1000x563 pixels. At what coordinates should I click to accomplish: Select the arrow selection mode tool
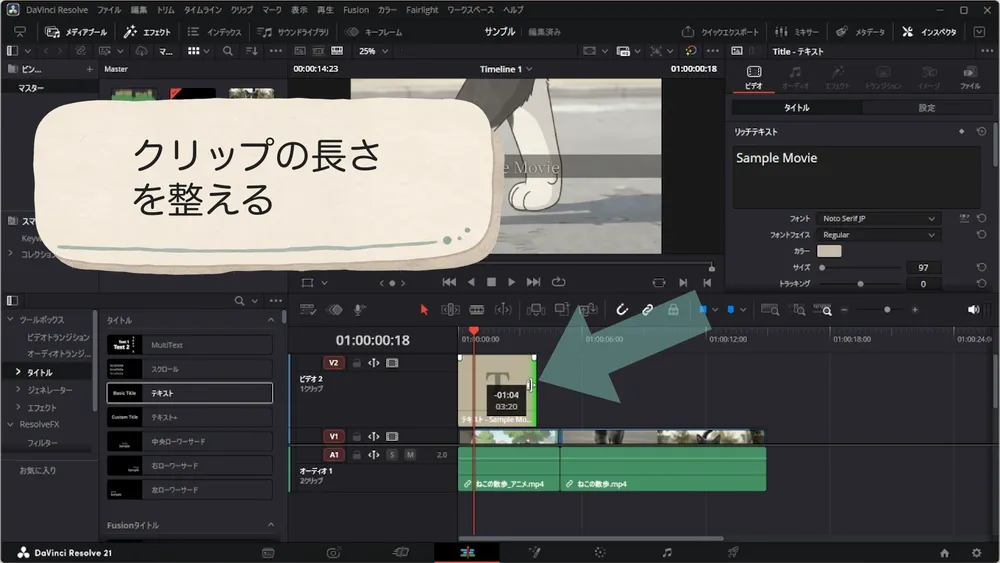pyautogui.click(x=424, y=310)
